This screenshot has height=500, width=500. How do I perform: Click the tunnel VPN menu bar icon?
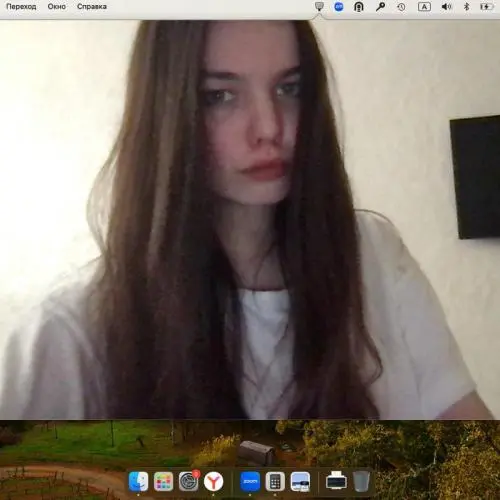(359, 7)
